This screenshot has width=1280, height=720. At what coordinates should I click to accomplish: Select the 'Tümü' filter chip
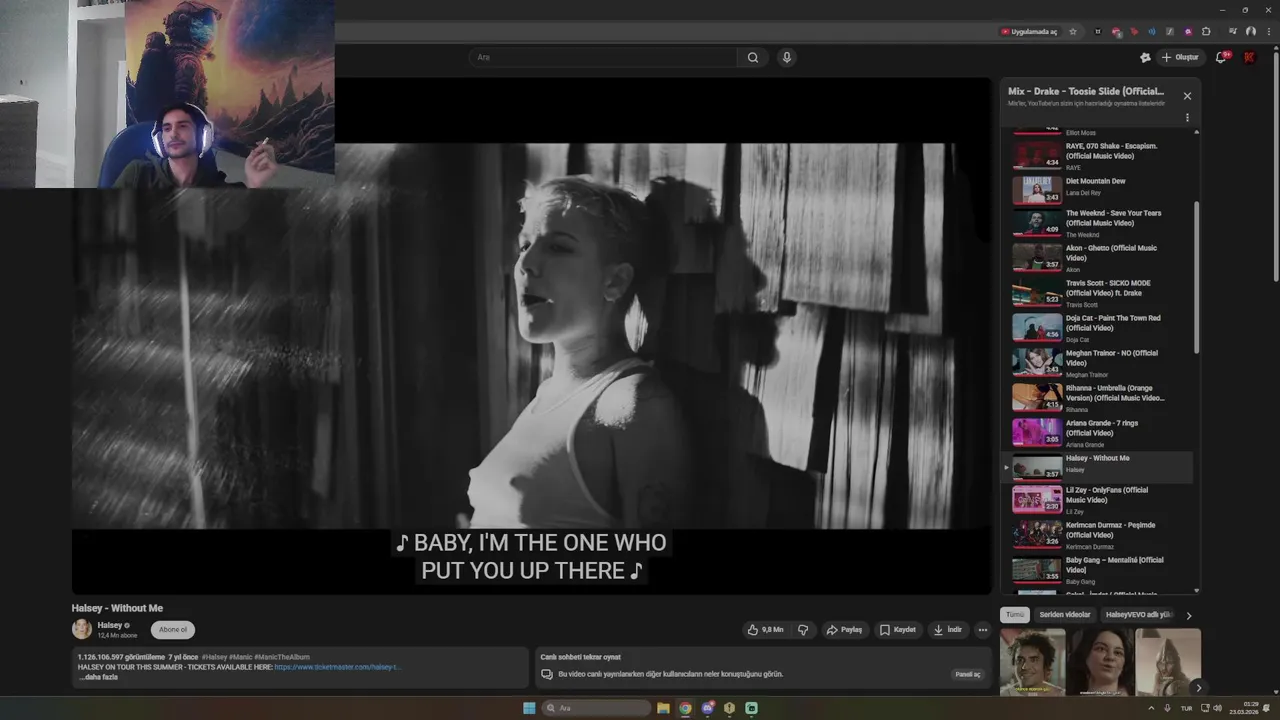[1015, 615]
